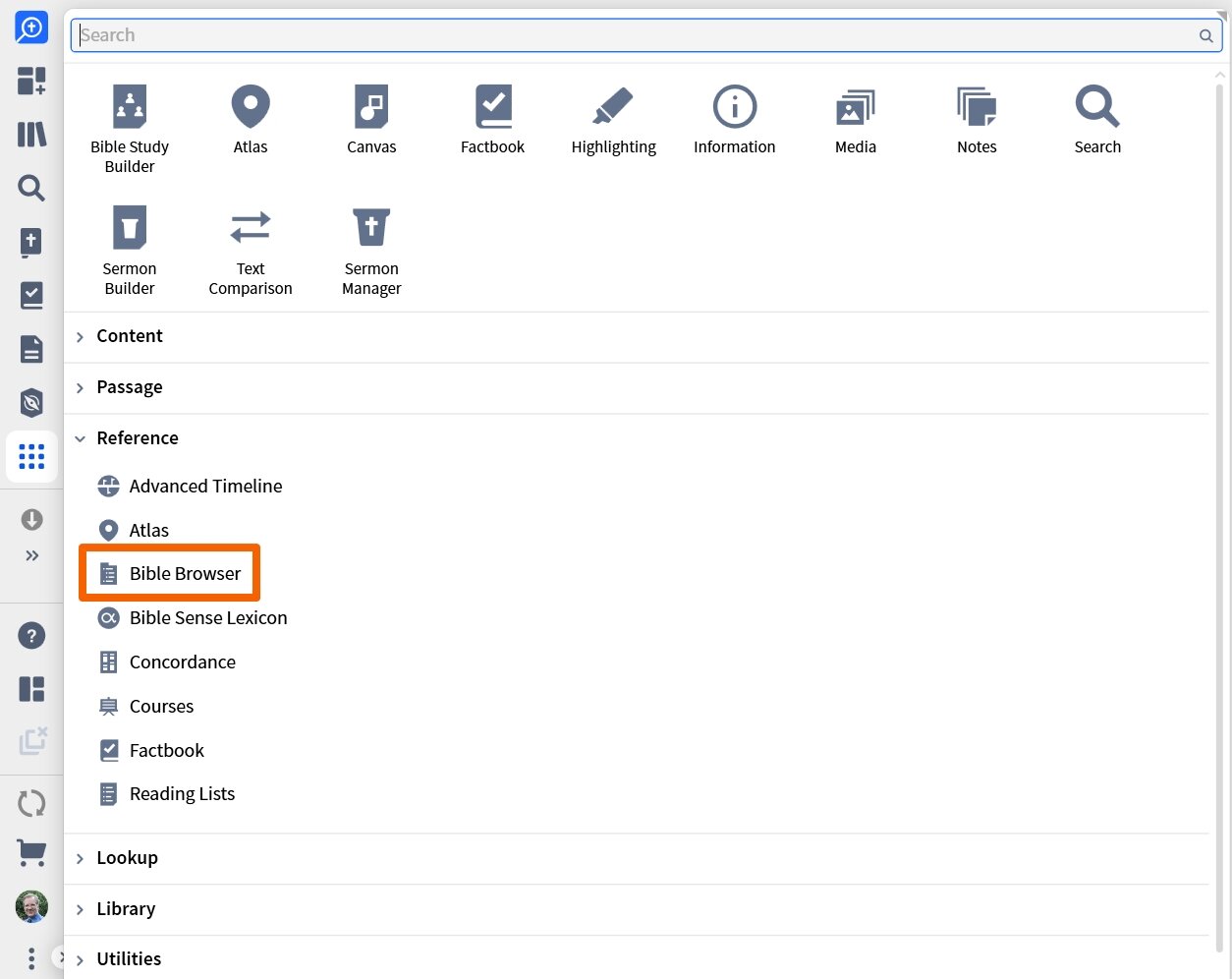Click the sidebar shield guides icon
Viewport: 1232px width, 979px height.
pyautogui.click(x=31, y=402)
